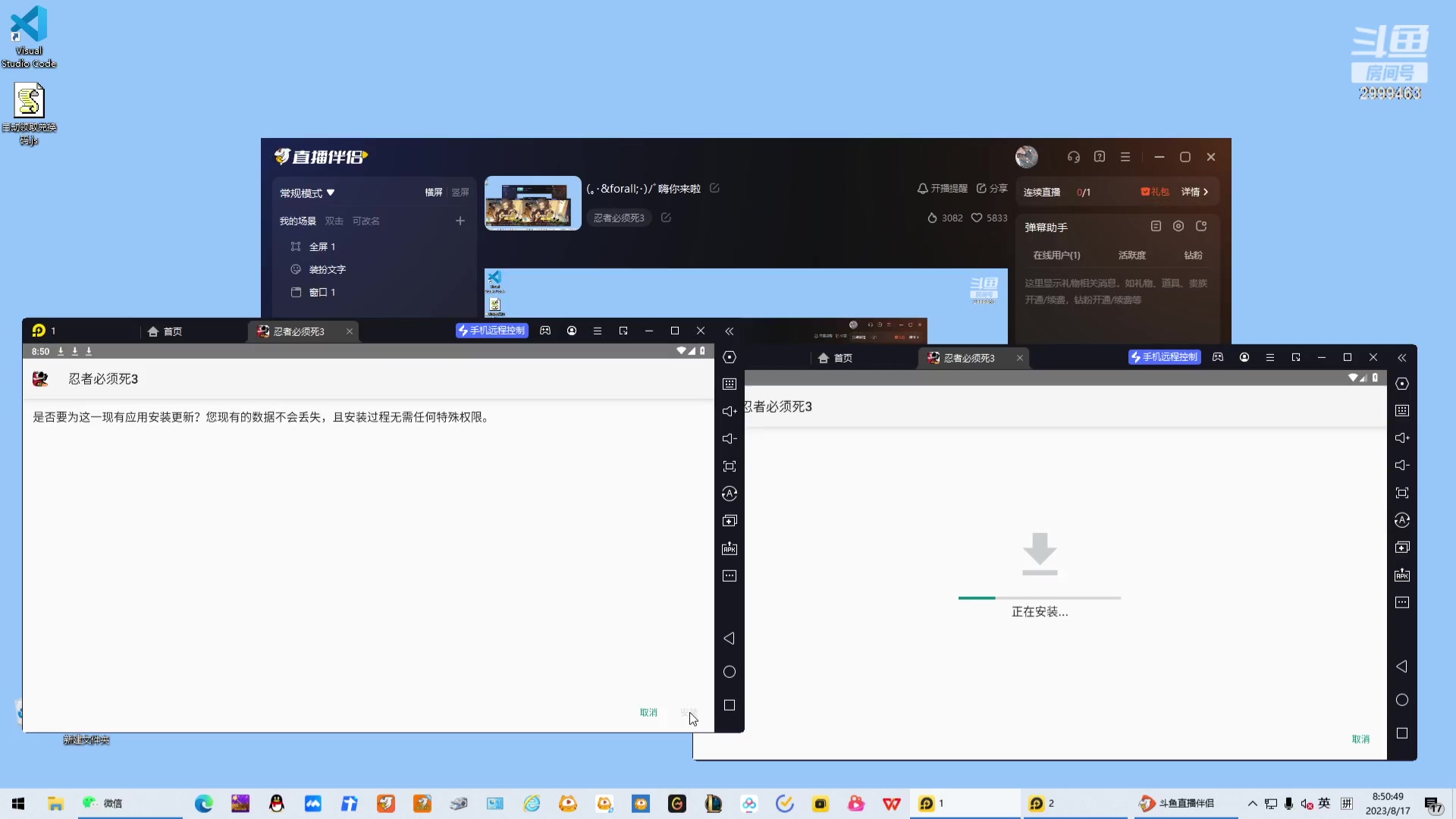Viewport: 1456px width, 819px height.
Task: Click the circled-A icon in emulator 1 sidebar
Action: click(x=730, y=494)
